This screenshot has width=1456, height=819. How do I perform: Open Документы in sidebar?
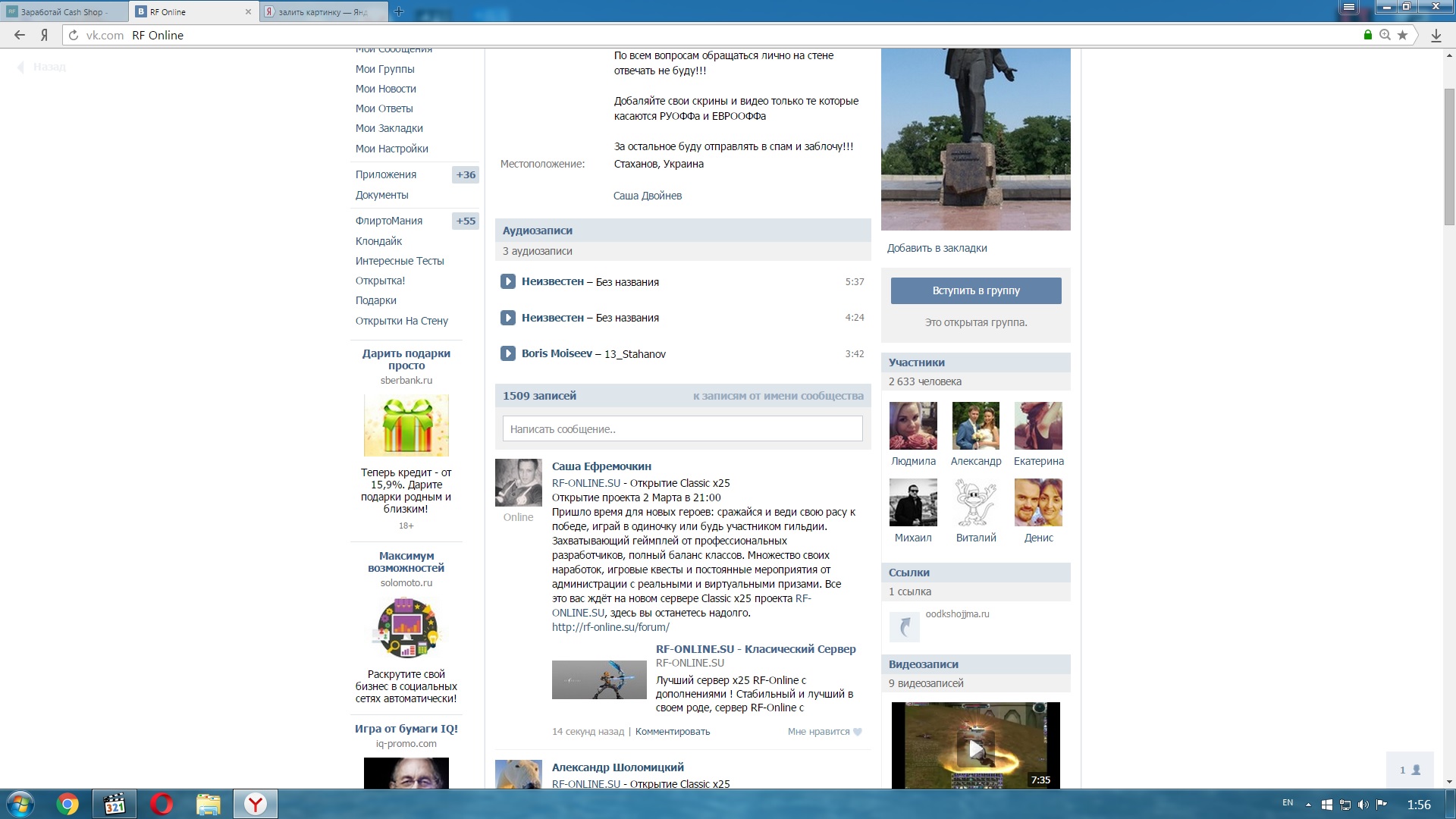coord(381,195)
